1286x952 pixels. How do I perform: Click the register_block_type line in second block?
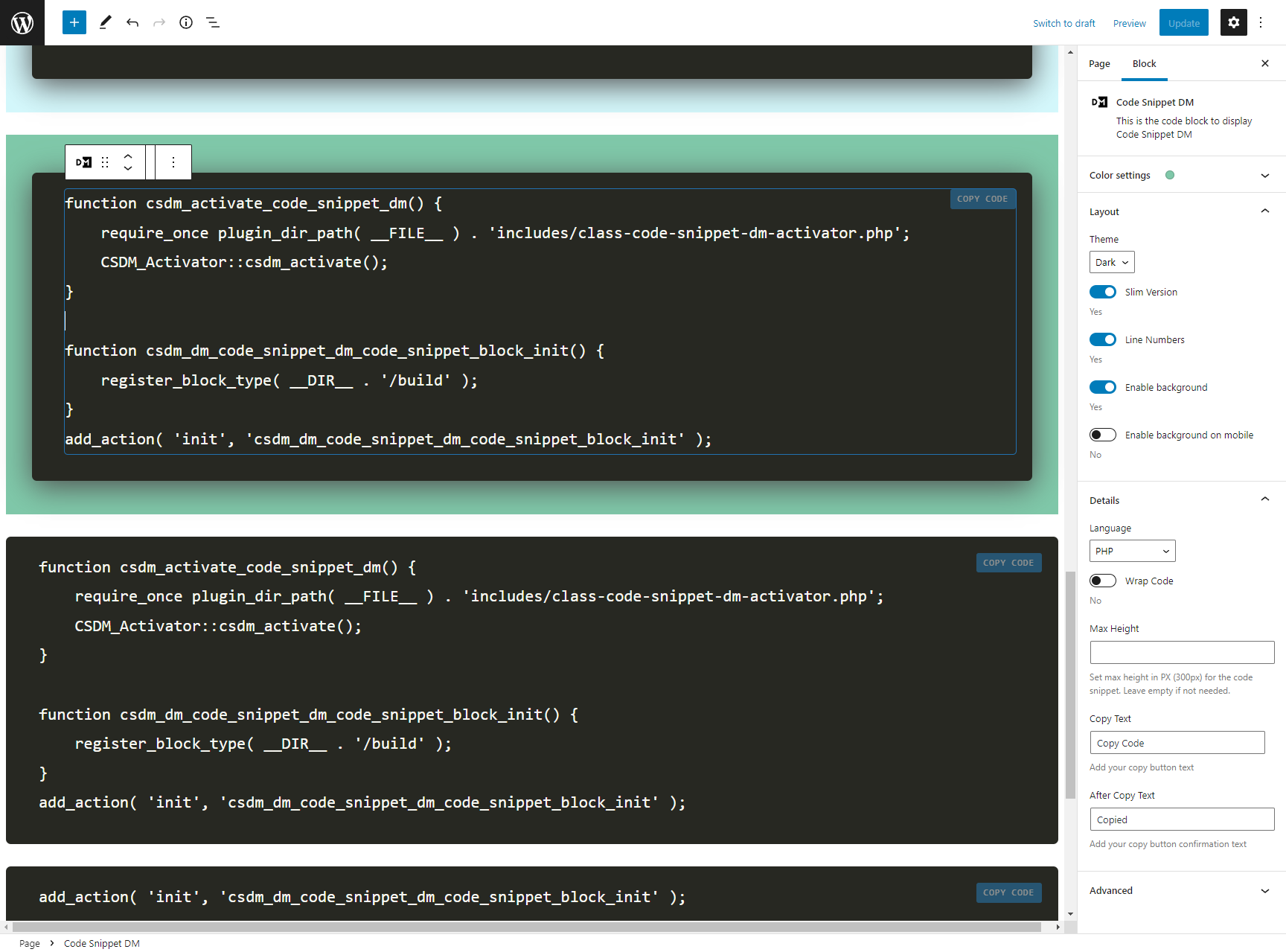pyautogui.click(x=263, y=744)
